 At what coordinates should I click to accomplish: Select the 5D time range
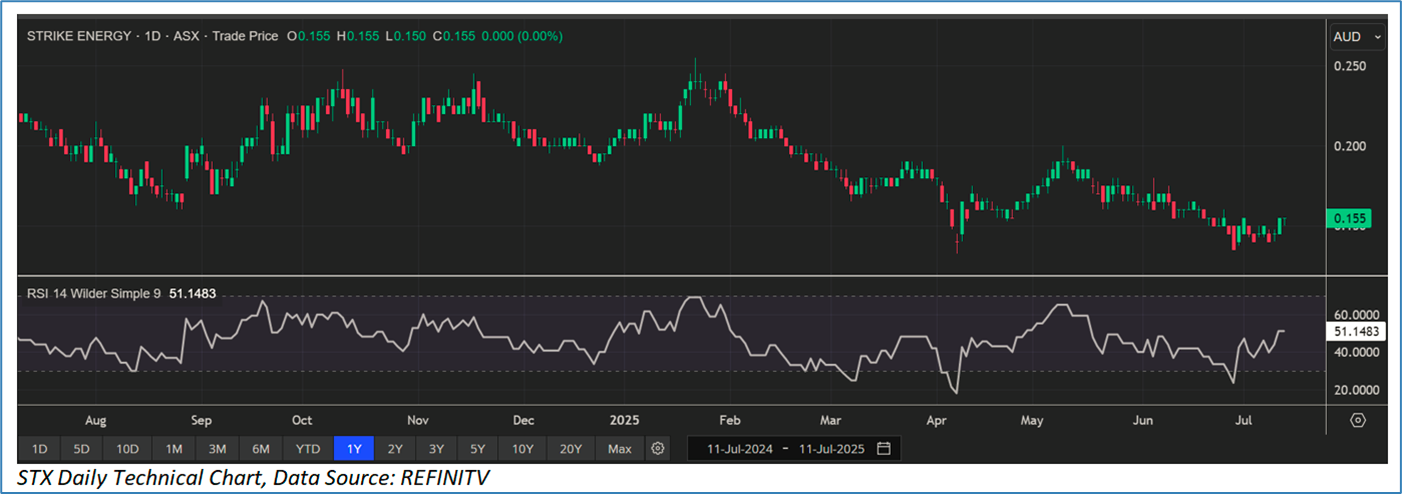point(82,448)
